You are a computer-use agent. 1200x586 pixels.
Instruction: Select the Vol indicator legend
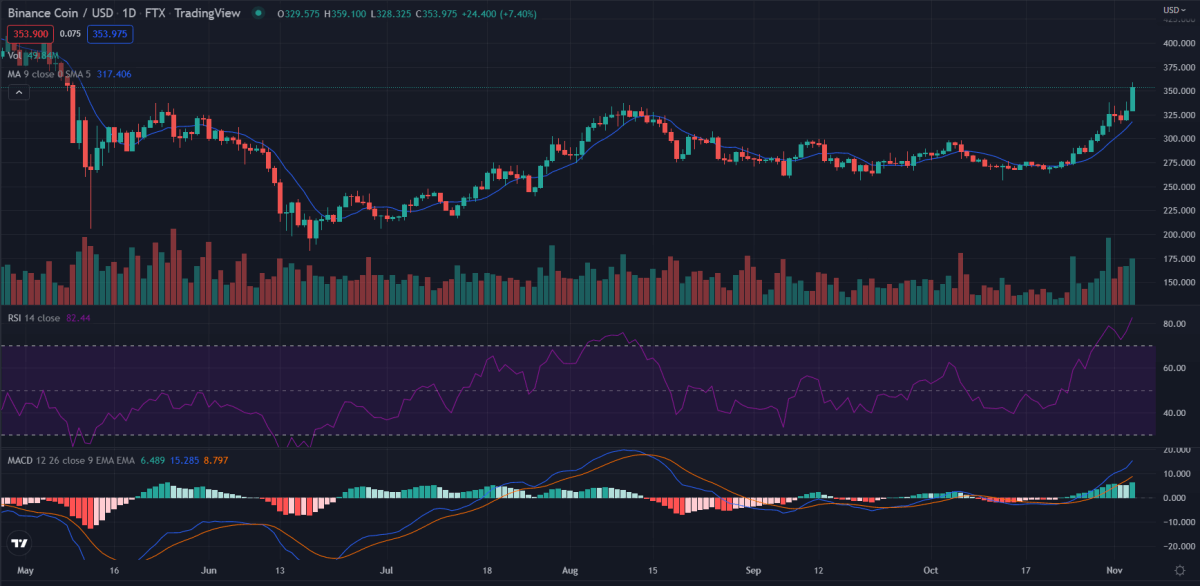pos(15,56)
